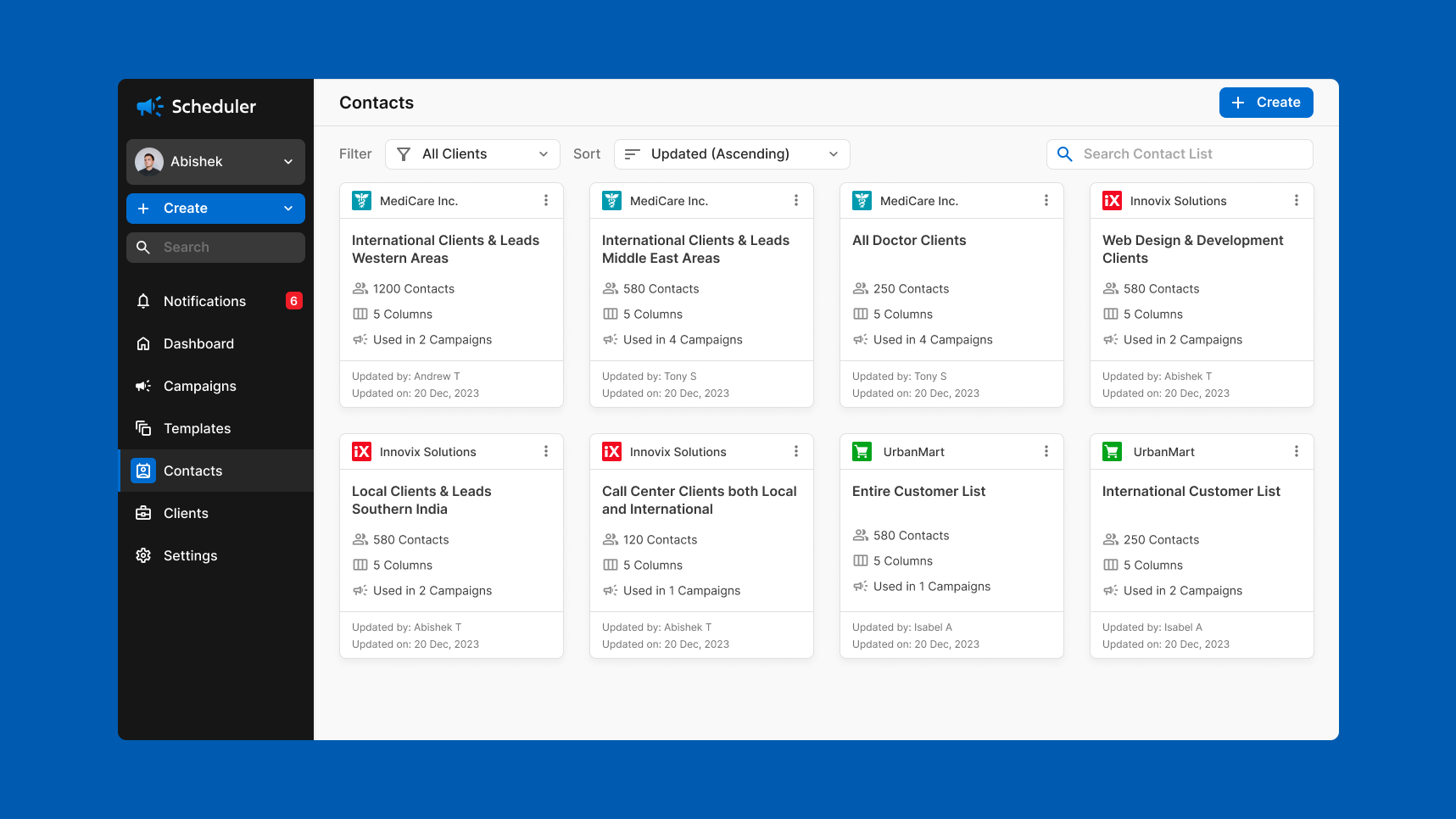Click the gear icon beside Settings
The image size is (1456, 819).
coord(143,555)
